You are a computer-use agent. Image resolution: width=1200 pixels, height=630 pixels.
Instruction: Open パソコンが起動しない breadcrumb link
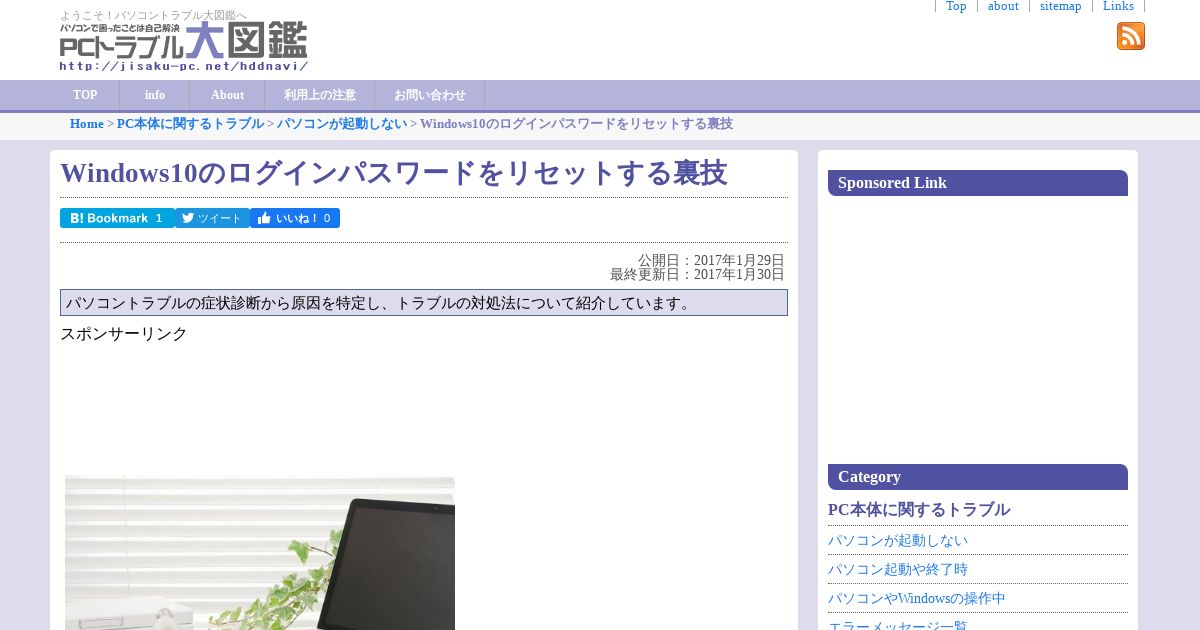342,124
